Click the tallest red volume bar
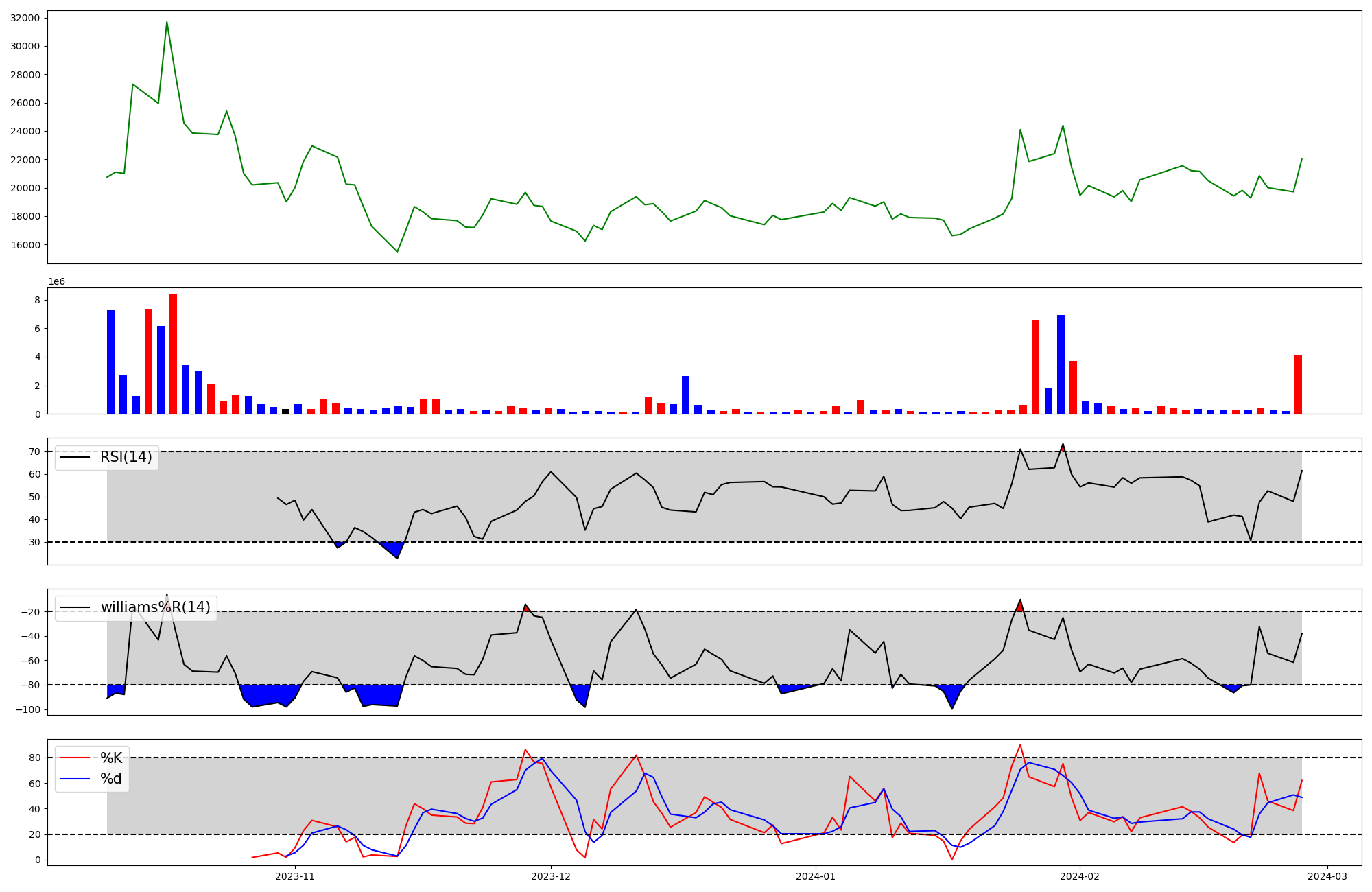1372x892 pixels. tap(174, 353)
